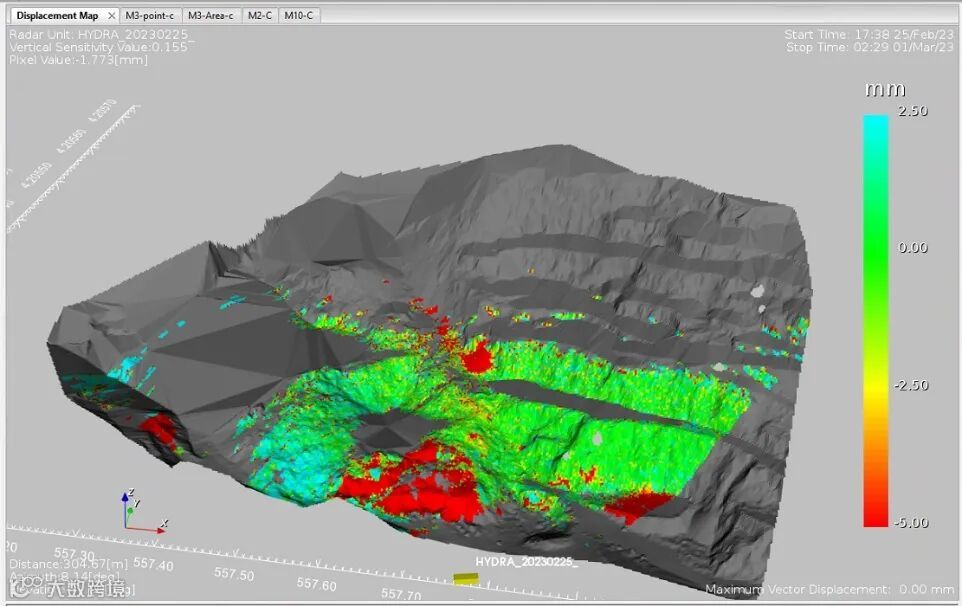The width and height of the screenshot is (962, 606).
Task: Click the HYDRA_20230225_ radar label
Action: [526, 562]
